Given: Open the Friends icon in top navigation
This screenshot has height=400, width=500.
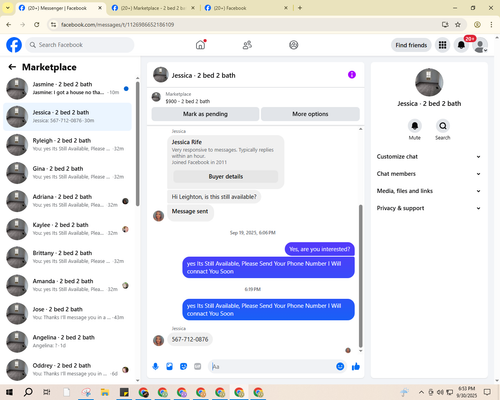Looking at the screenshot, I should tap(247, 45).
